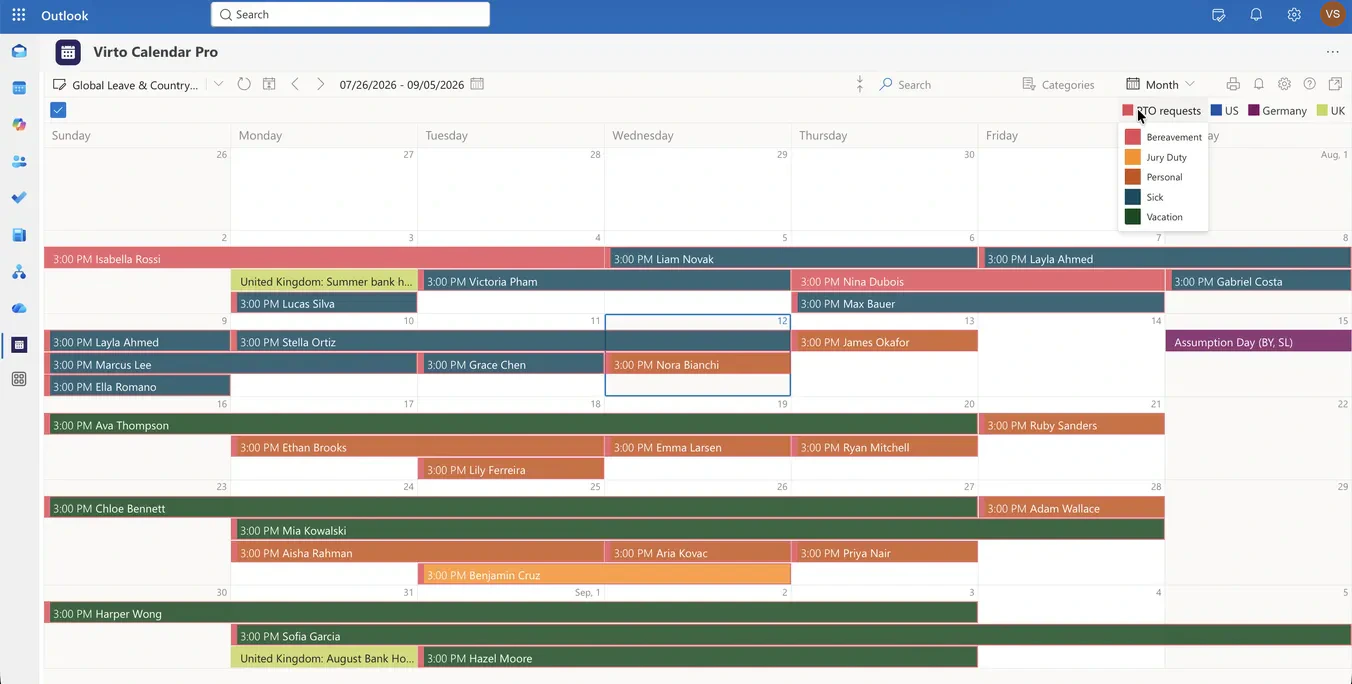Open the date picker calendar icon
The width and height of the screenshot is (1352, 684).
pyautogui.click(x=477, y=84)
